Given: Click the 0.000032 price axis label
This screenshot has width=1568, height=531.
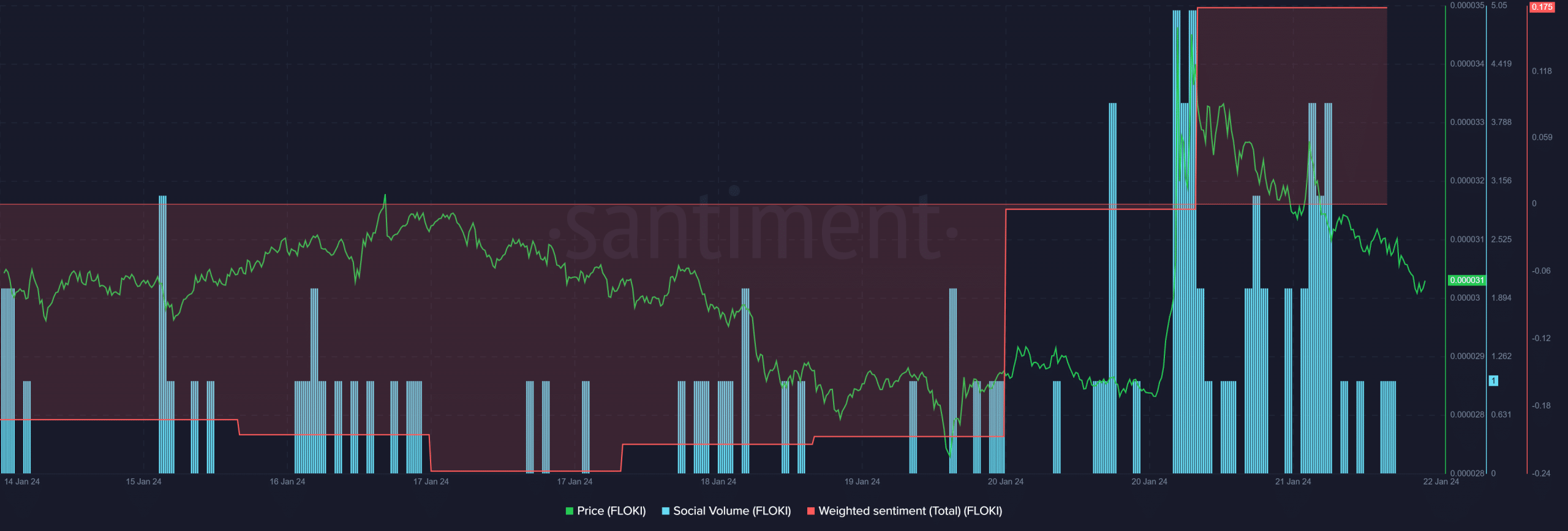Looking at the screenshot, I should tap(1467, 181).
